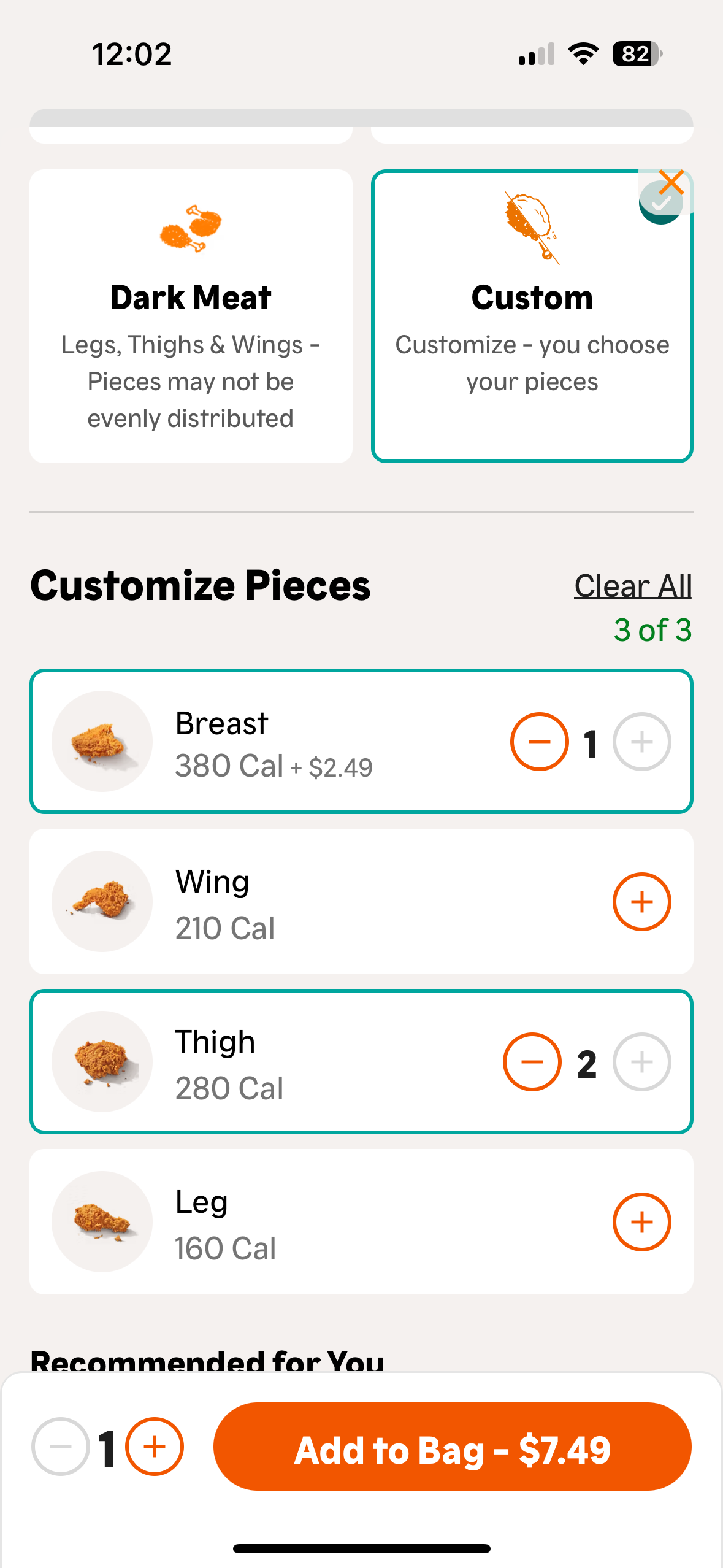Image resolution: width=723 pixels, height=1568 pixels.
Task: Select the Dark Meat option card
Action: [191, 316]
